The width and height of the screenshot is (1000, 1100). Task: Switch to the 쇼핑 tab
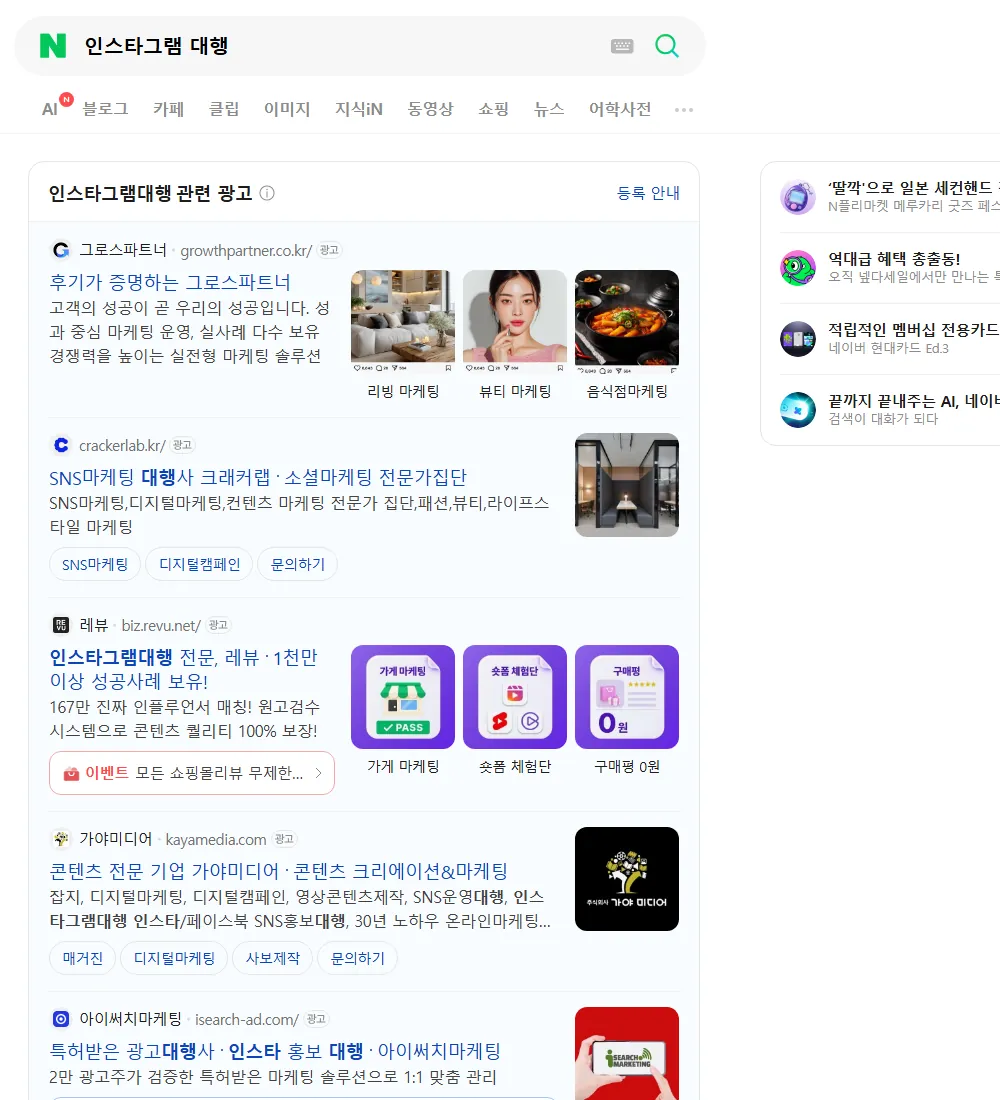pyautogui.click(x=493, y=109)
